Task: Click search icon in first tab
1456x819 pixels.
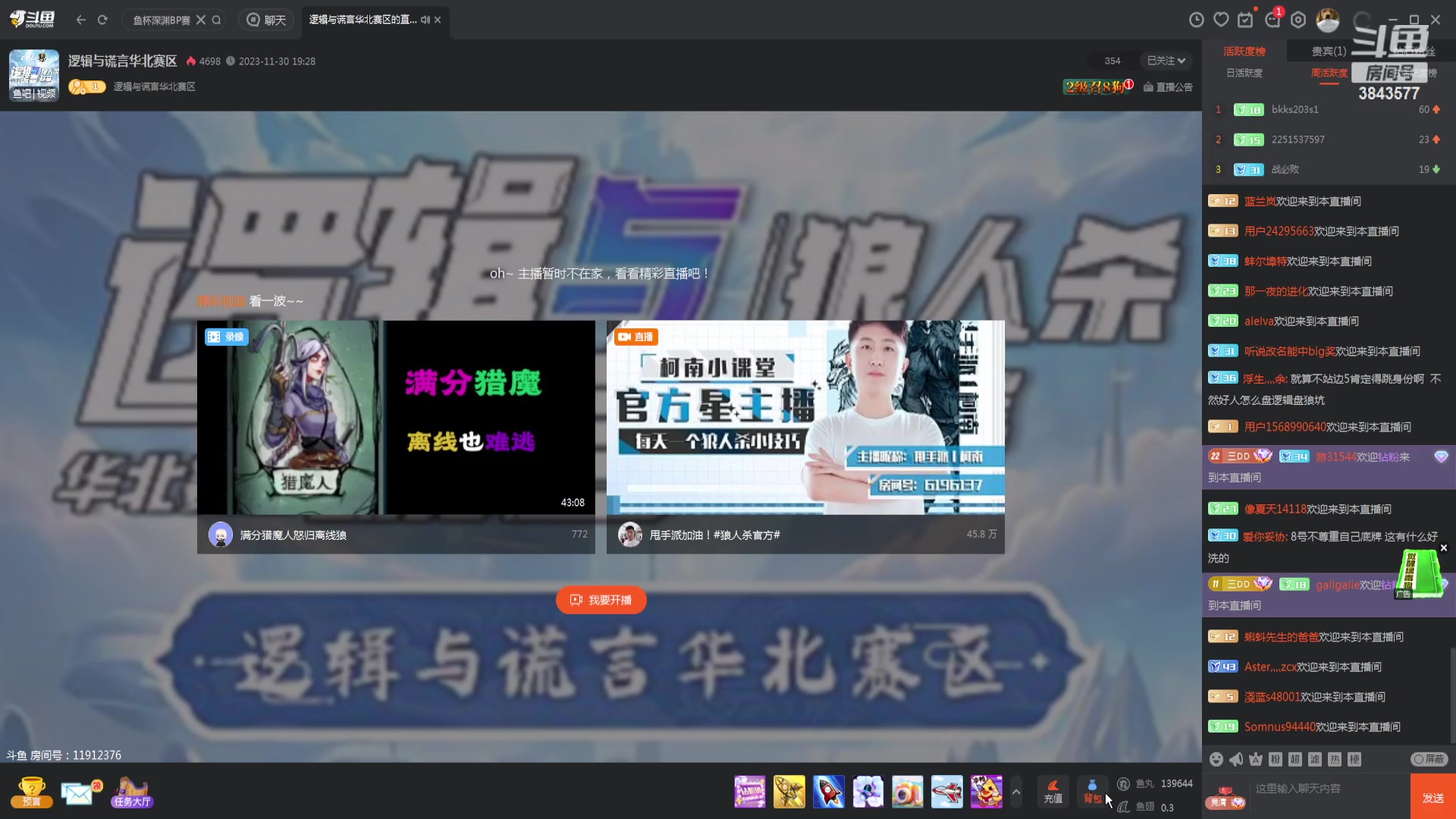Action: pos(217,20)
